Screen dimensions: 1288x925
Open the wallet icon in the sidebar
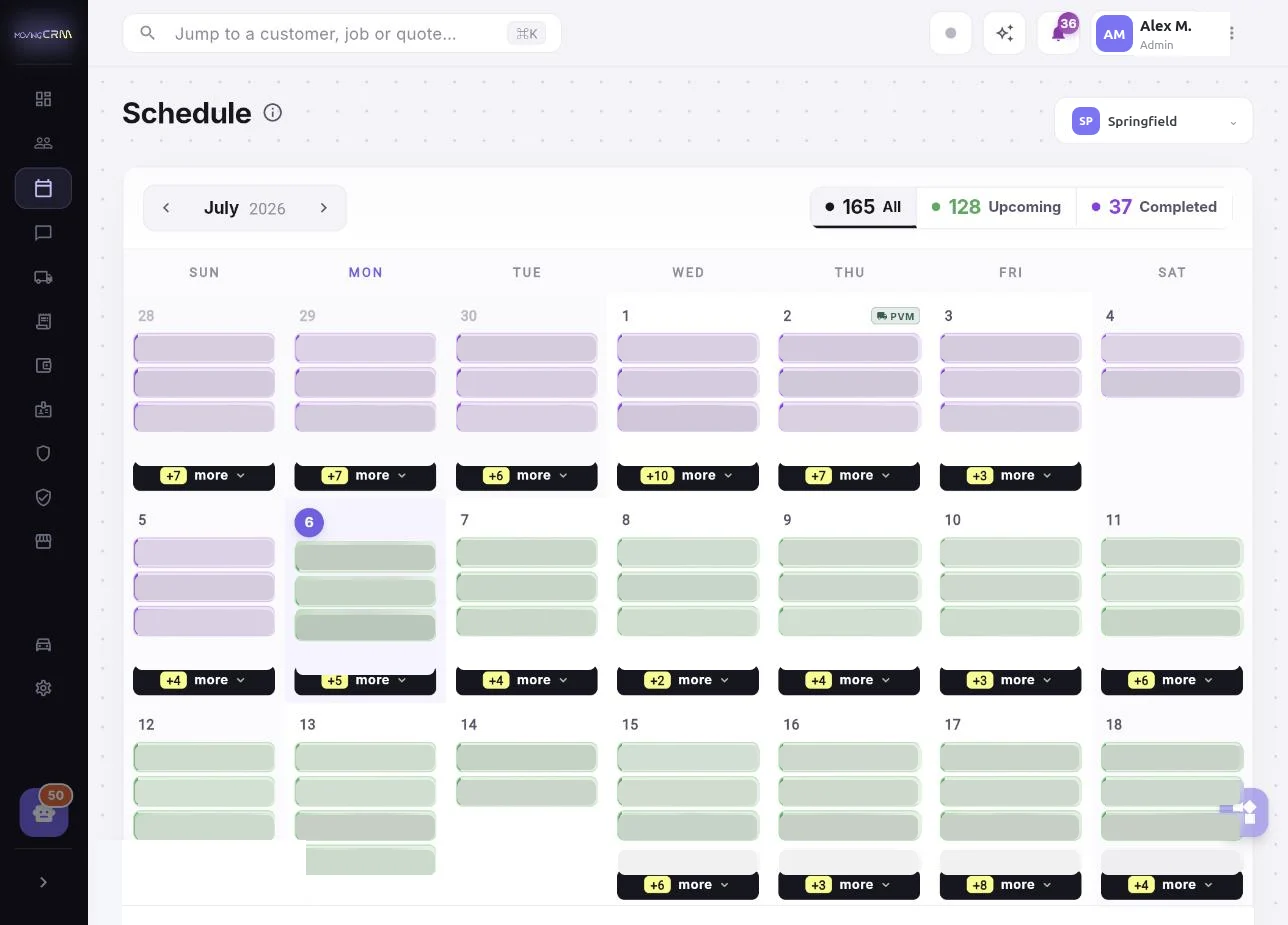(43, 365)
